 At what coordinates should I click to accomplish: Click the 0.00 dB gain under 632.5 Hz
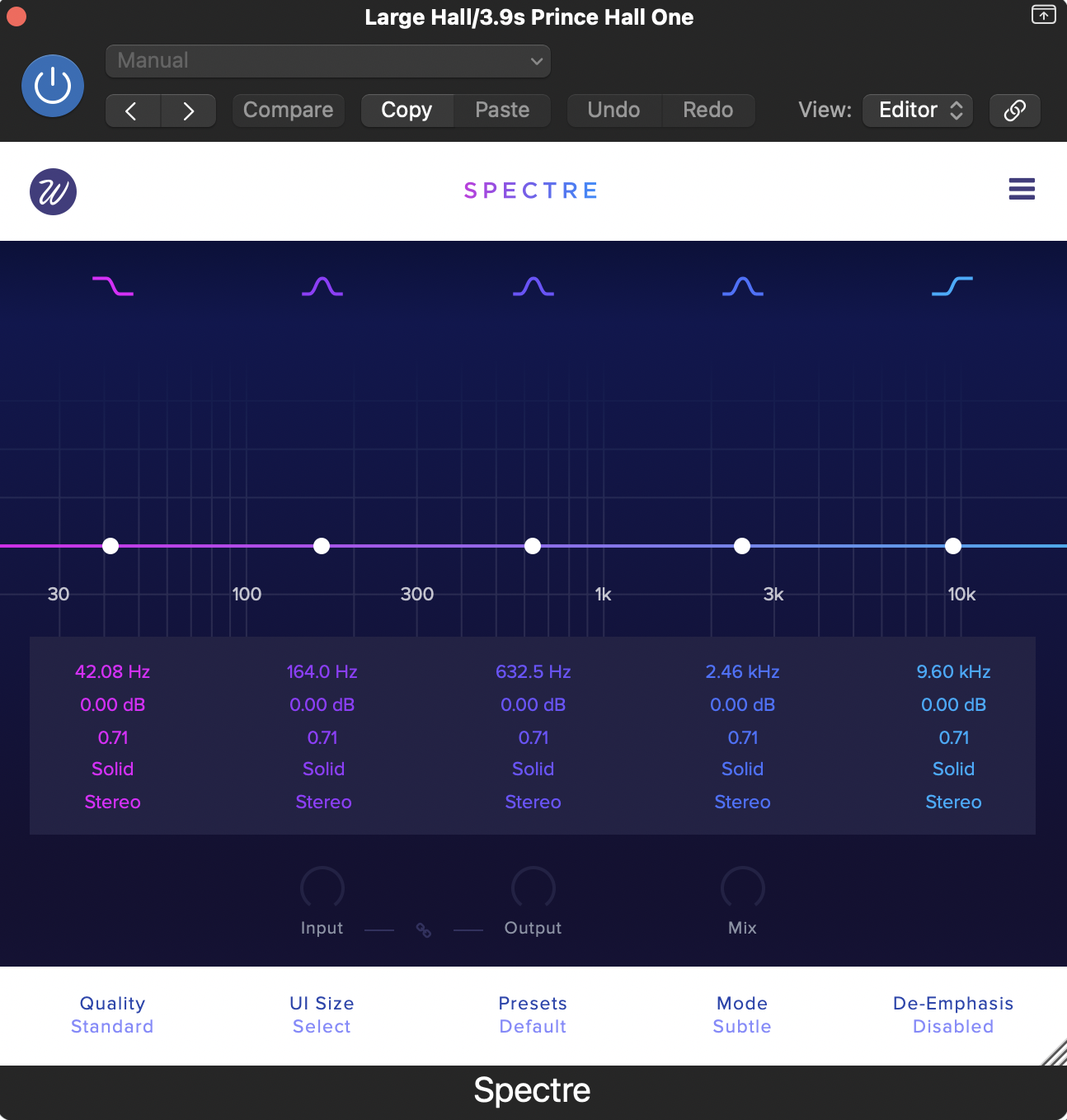coord(533,705)
